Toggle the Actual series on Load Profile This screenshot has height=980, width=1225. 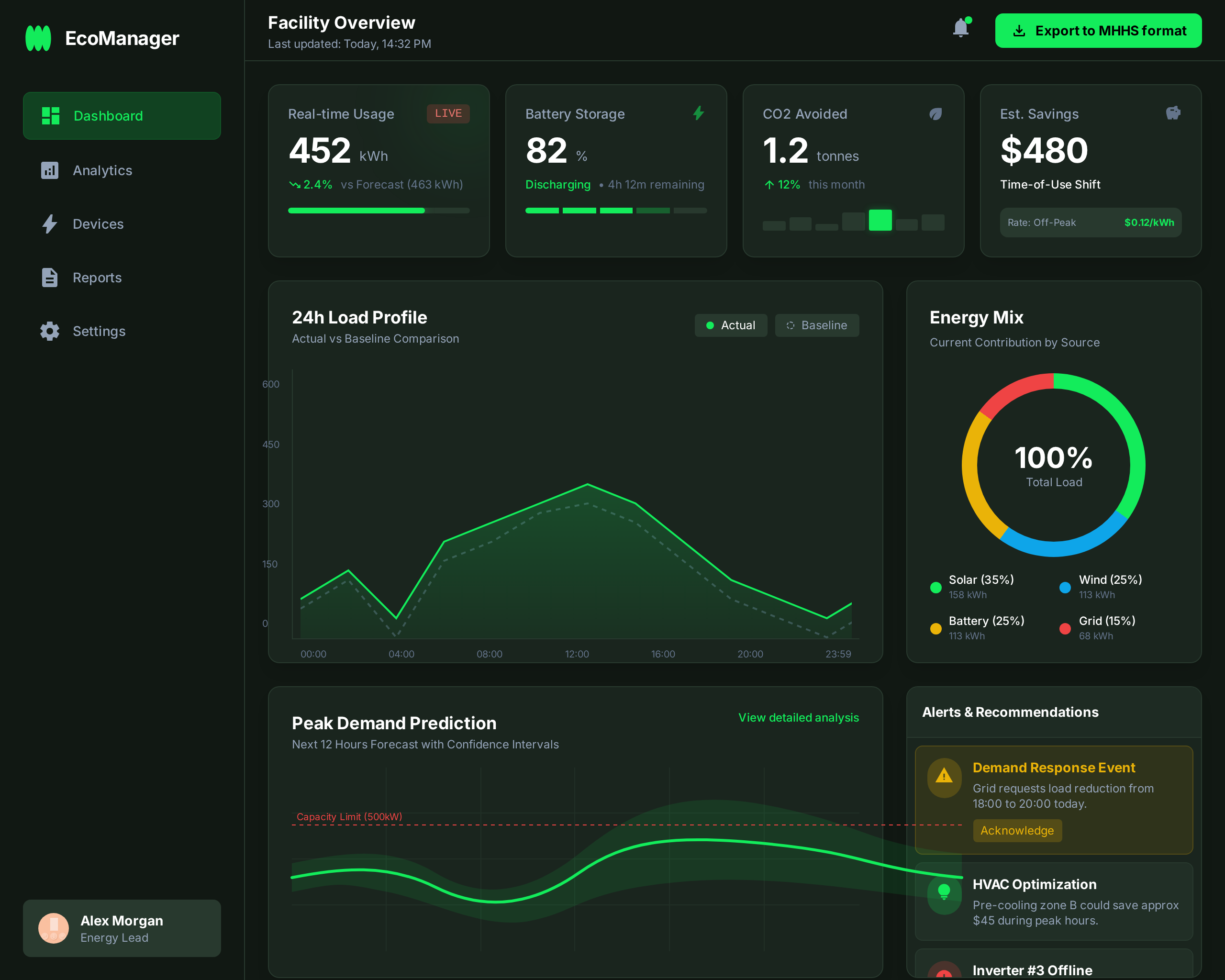pos(731,325)
